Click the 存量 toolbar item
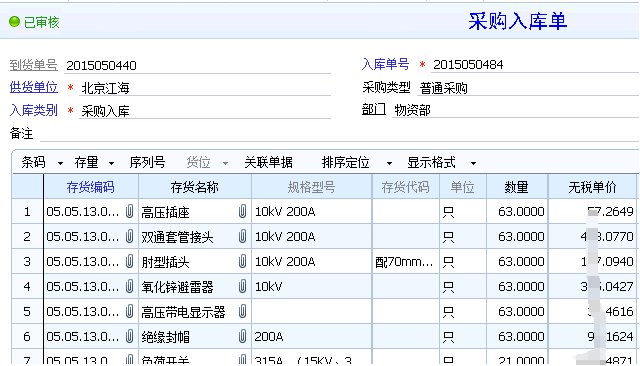Viewport: 640px width, 366px height. (86, 162)
